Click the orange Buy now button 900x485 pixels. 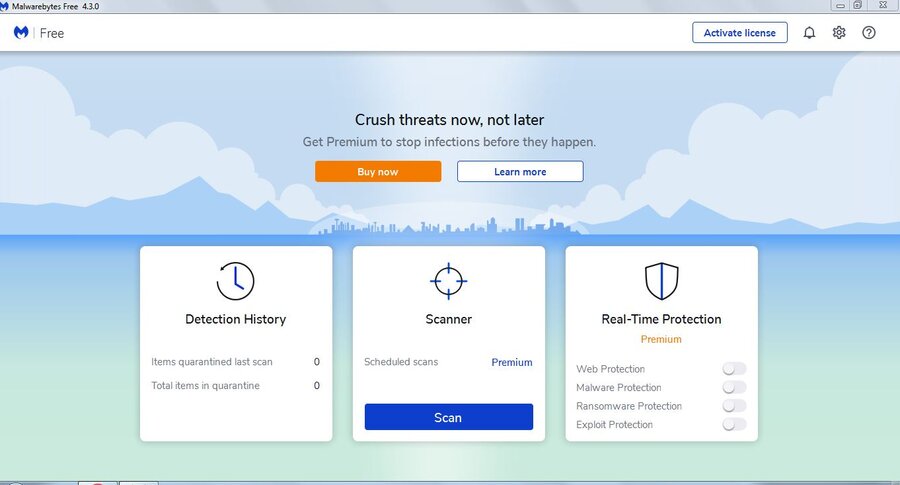point(378,172)
